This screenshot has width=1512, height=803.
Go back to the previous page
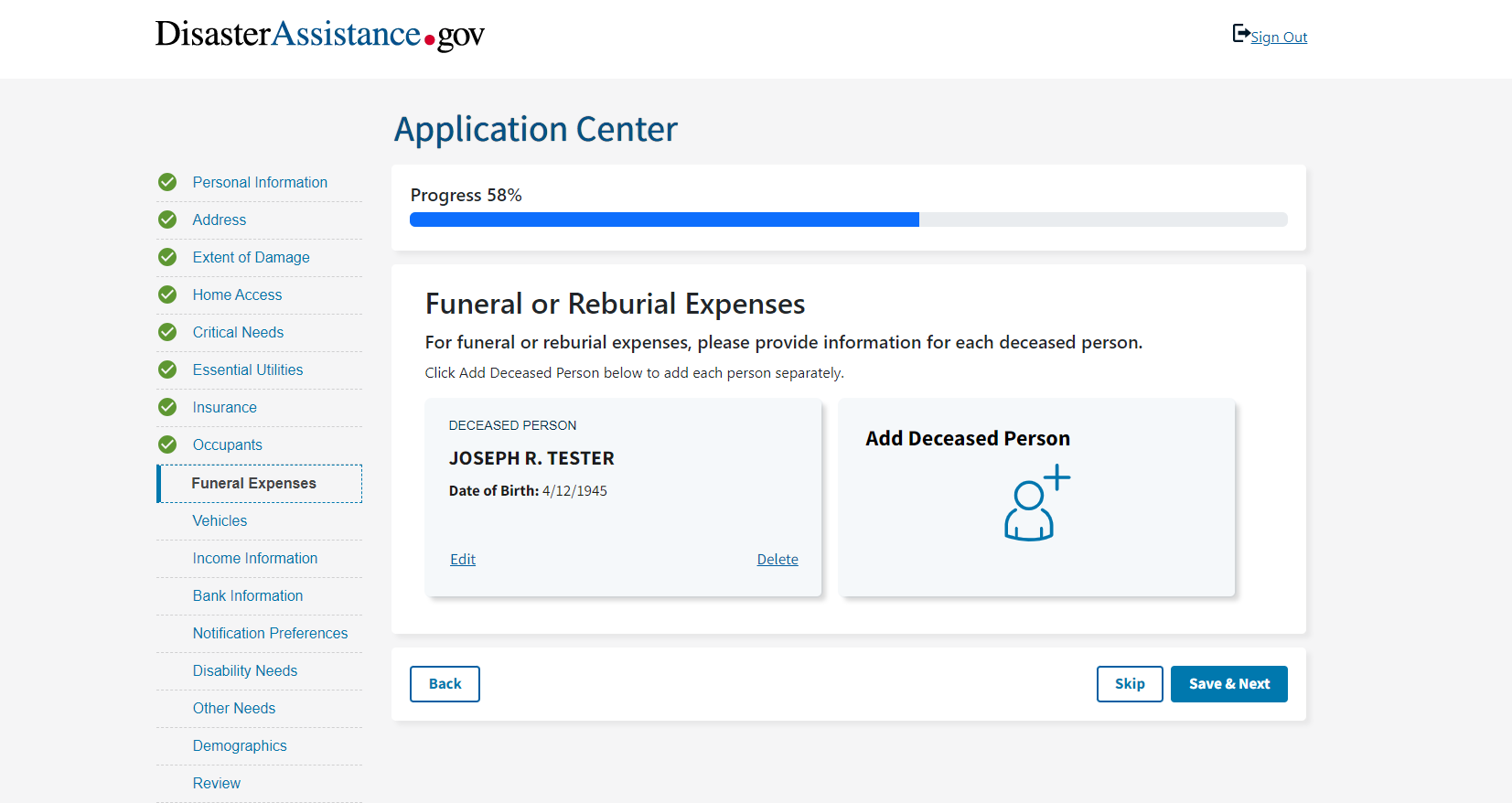pyautogui.click(x=445, y=684)
